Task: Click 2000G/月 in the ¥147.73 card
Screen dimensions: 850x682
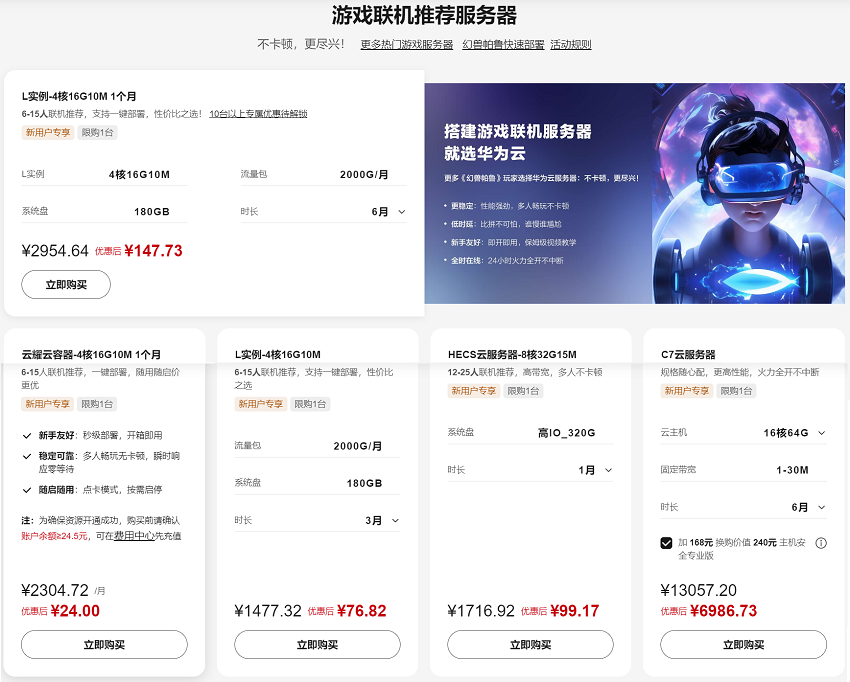Action: (x=364, y=175)
